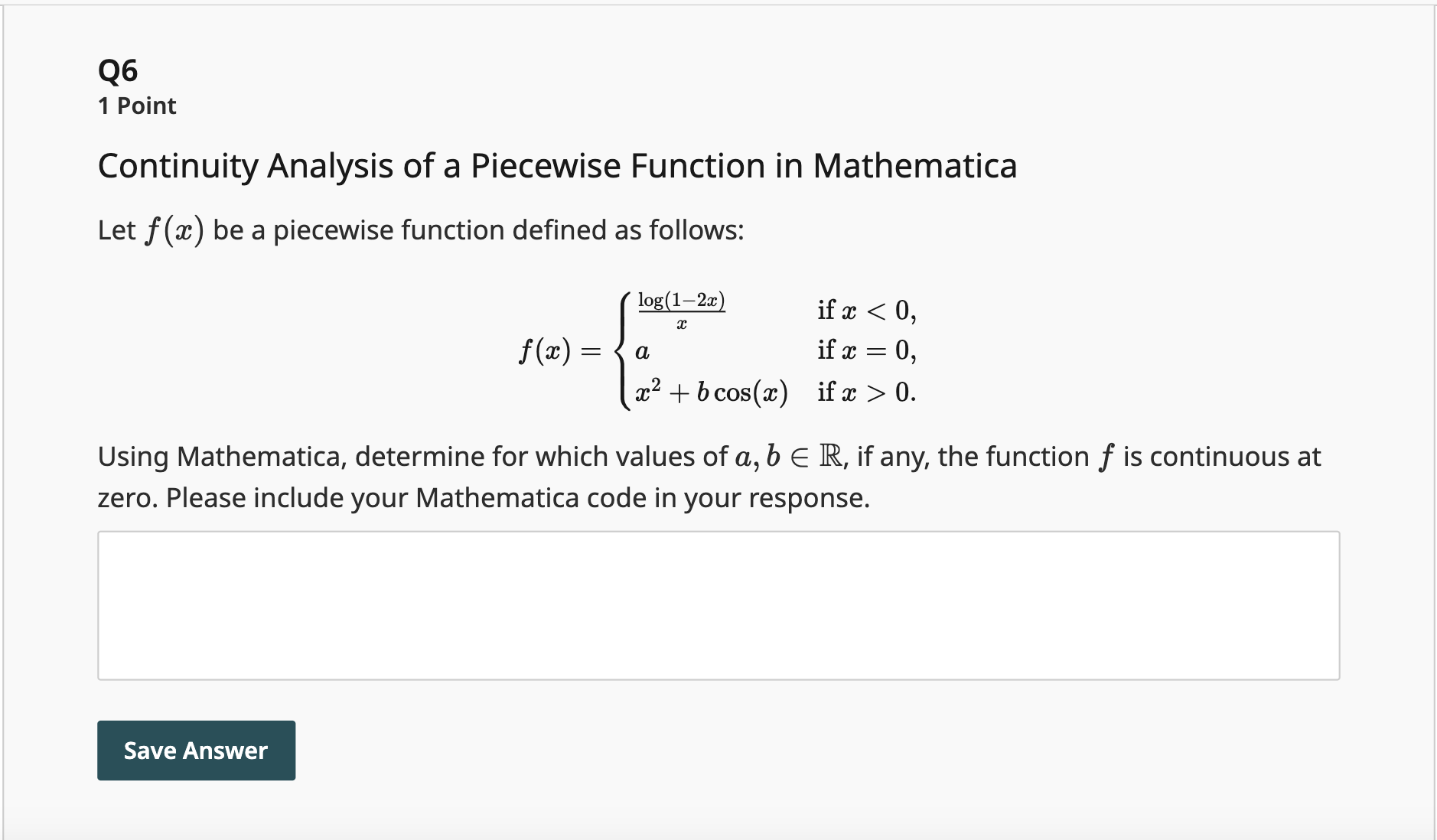Image resolution: width=1437 pixels, height=840 pixels.
Task: Click the ℝ real numbers symbol
Action: [830, 457]
